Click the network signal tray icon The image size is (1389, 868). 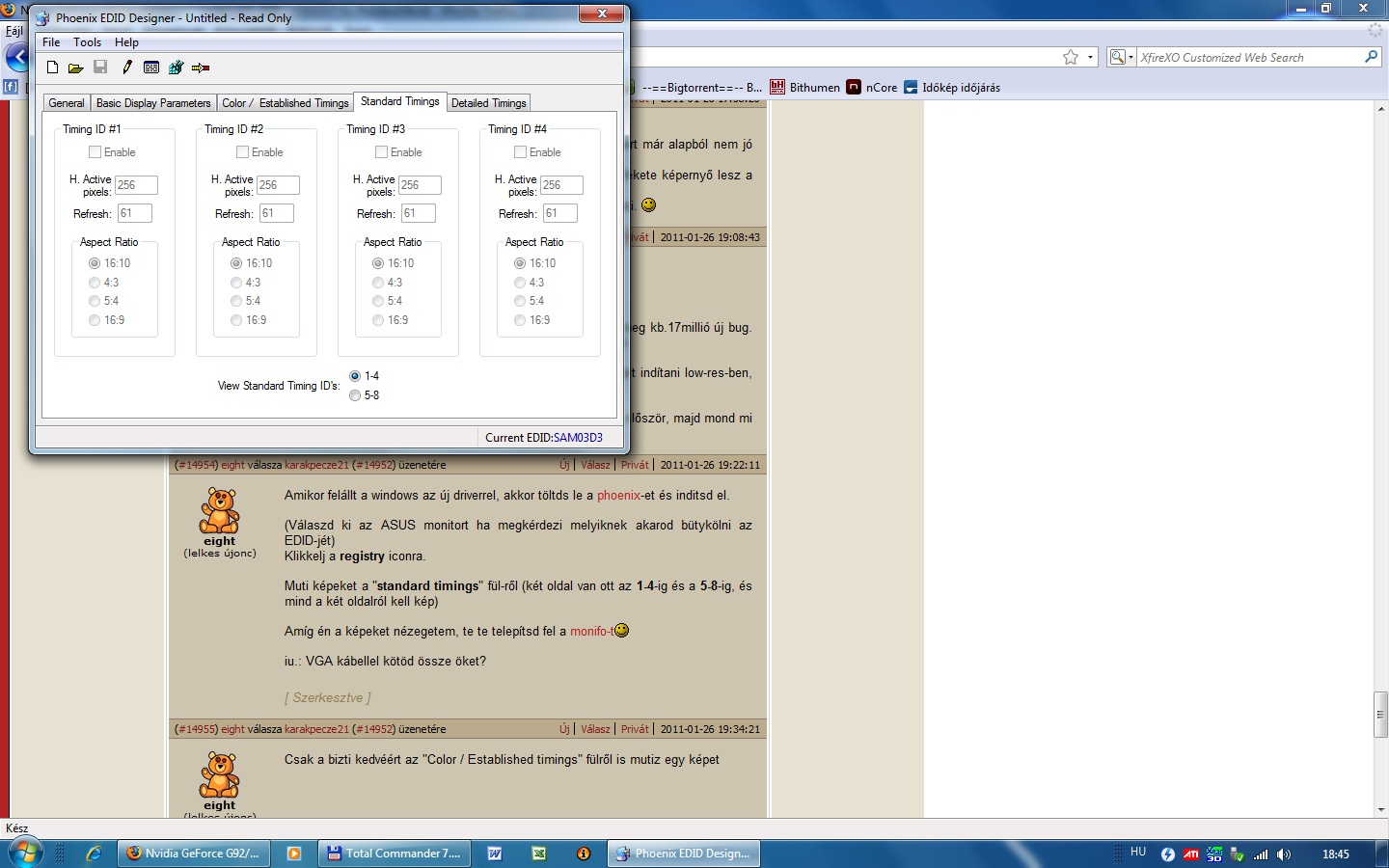pyautogui.click(x=1261, y=854)
